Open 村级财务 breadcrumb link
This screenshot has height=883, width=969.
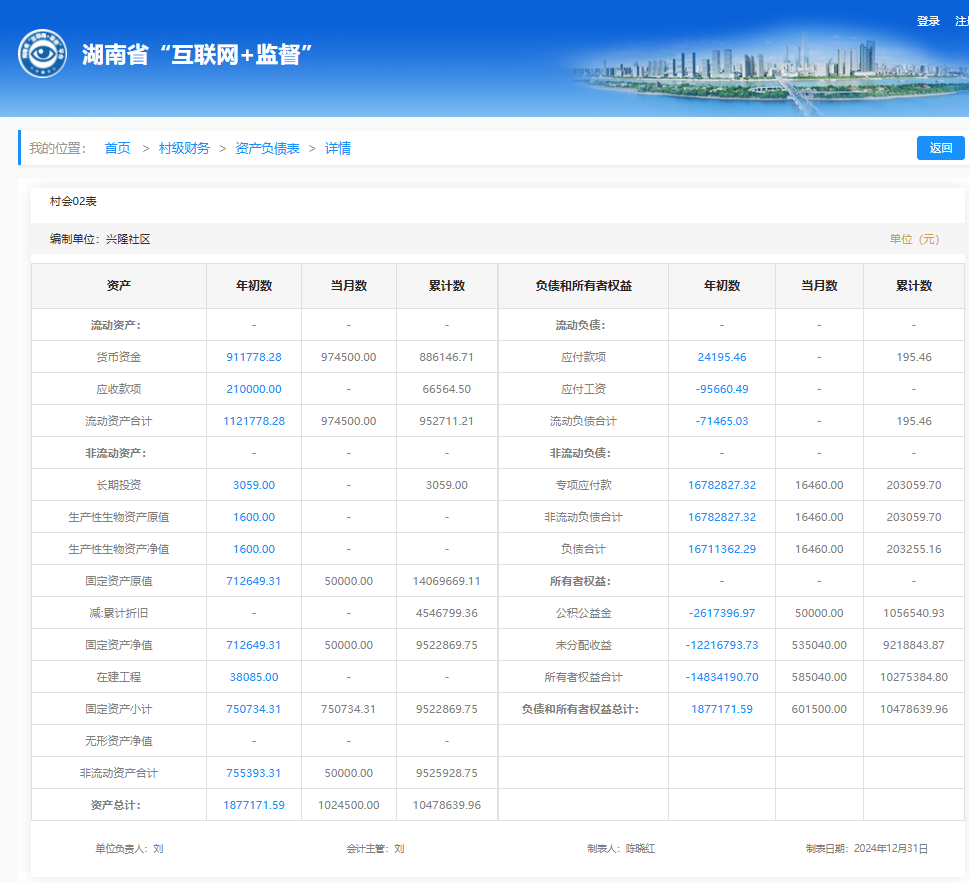[184, 148]
